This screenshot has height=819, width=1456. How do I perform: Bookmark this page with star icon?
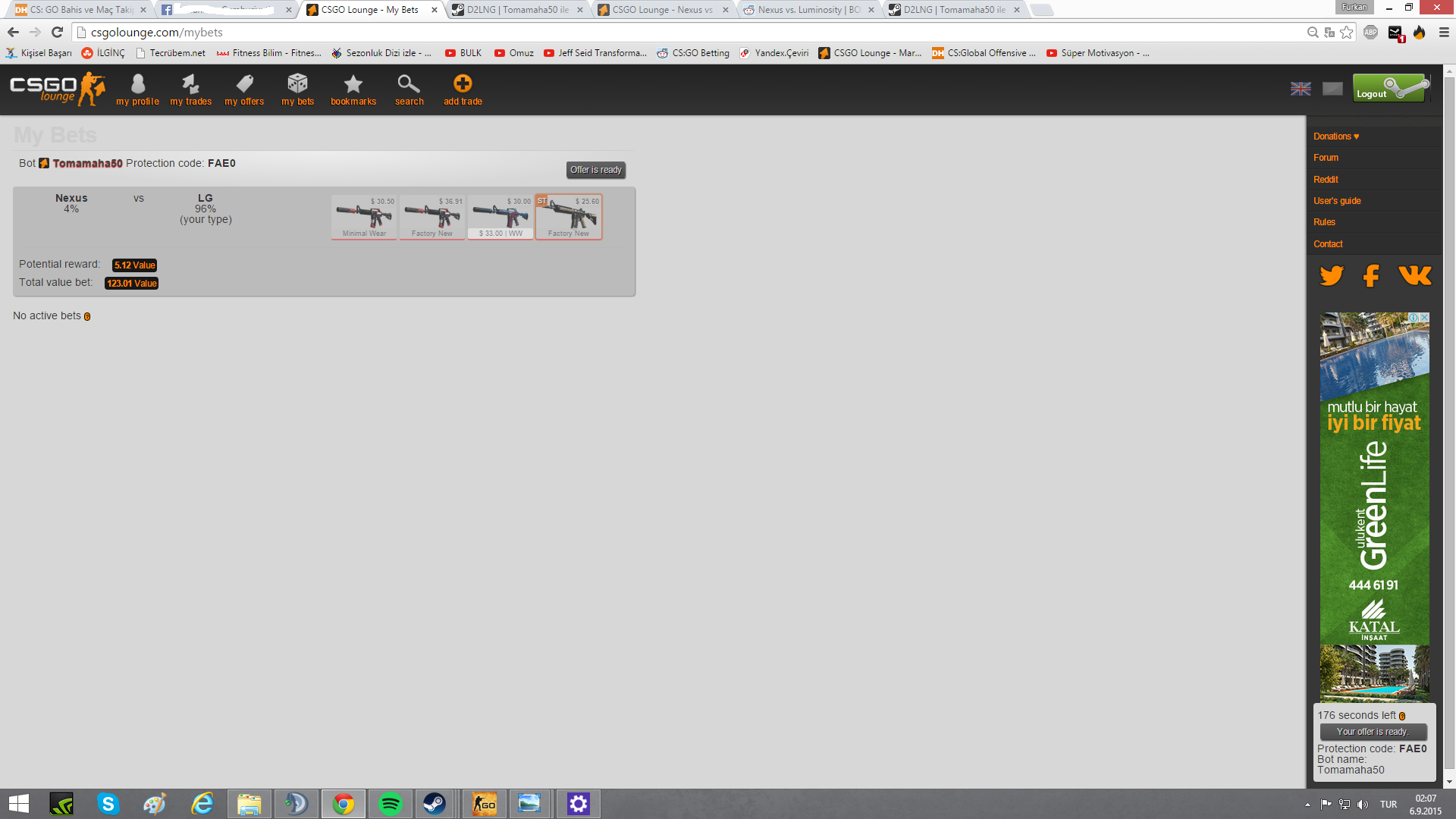pos(1347,33)
